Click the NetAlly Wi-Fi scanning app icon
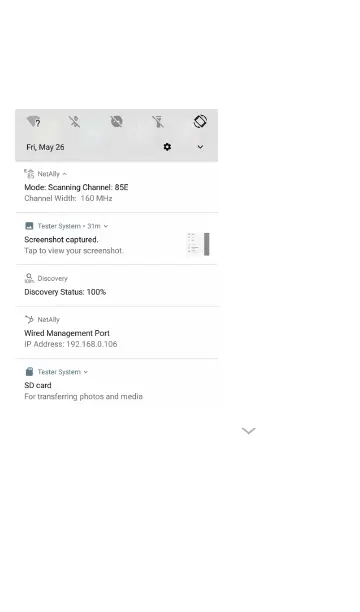 click(x=29, y=174)
